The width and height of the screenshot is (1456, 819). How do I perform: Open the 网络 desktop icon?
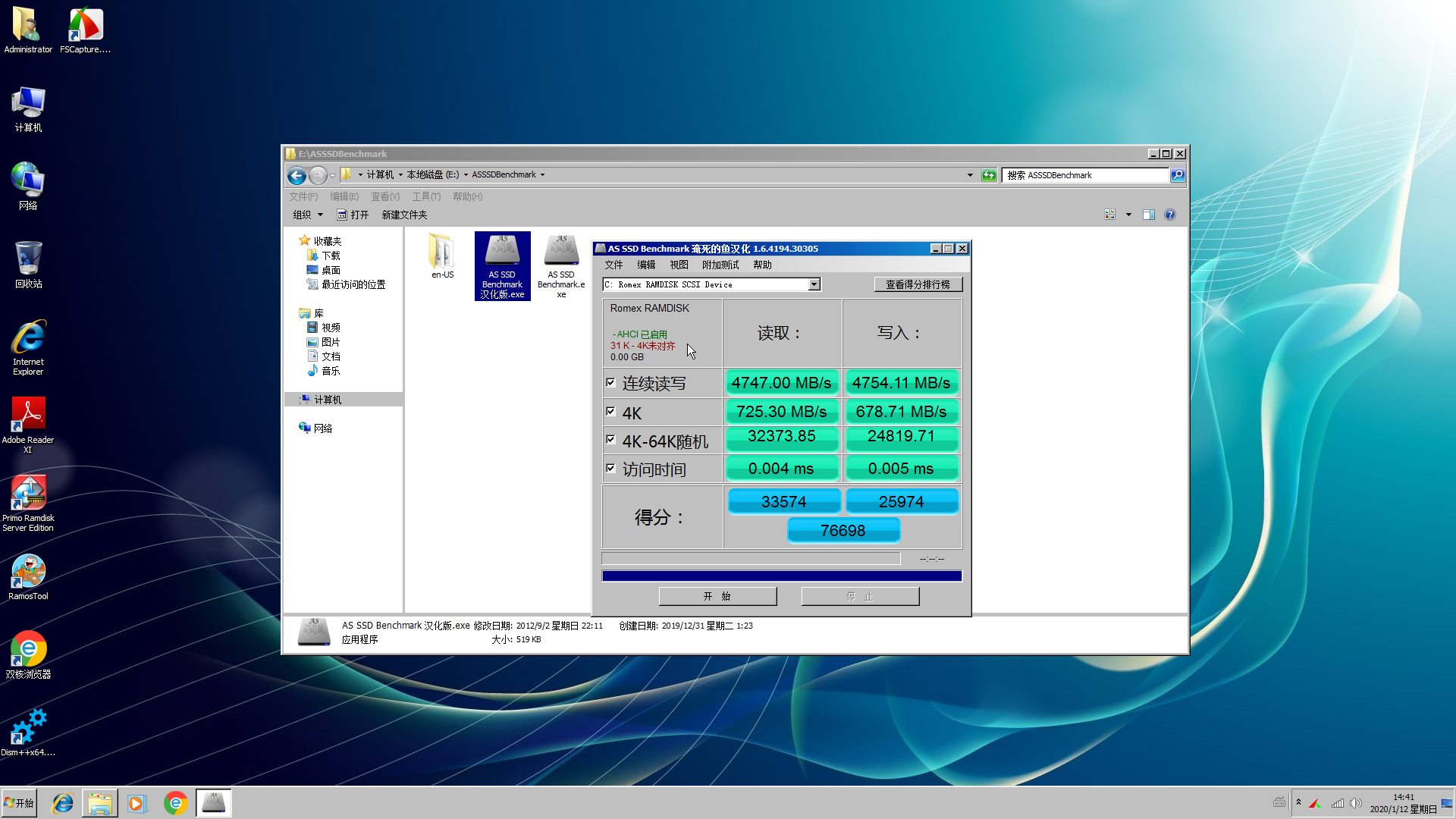pos(28,187)
